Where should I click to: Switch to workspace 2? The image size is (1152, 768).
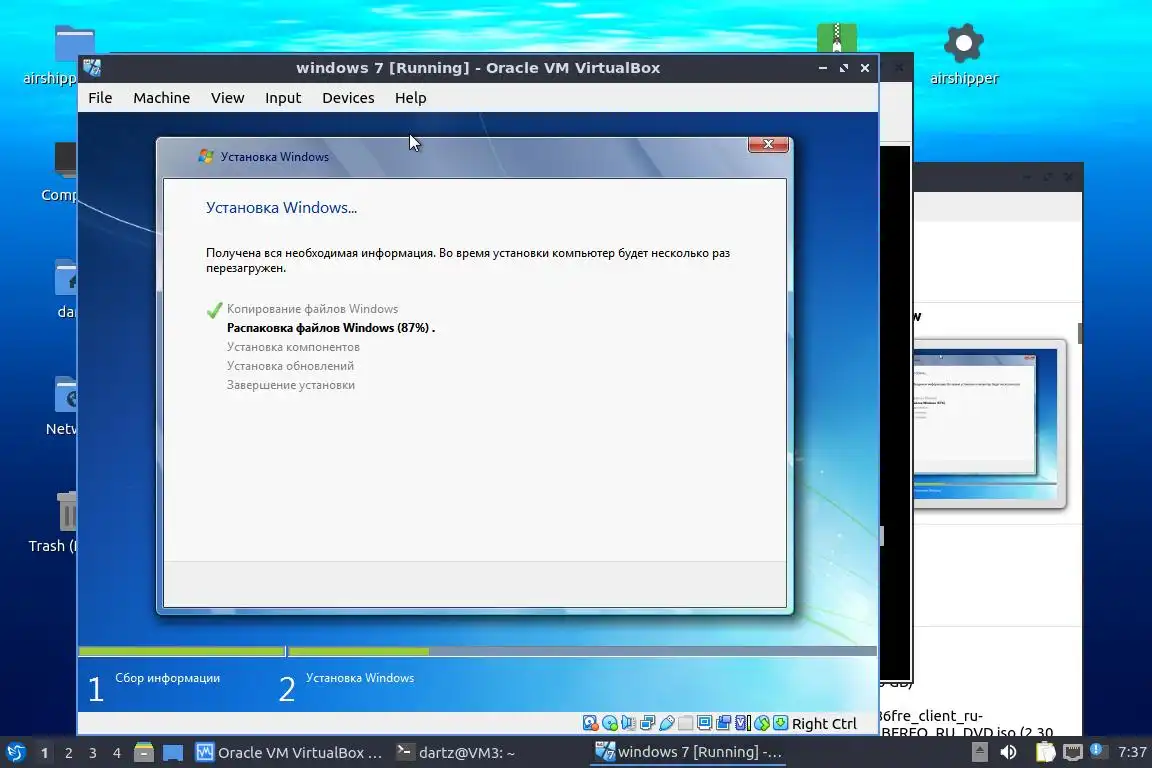click(x=68, y=753)
